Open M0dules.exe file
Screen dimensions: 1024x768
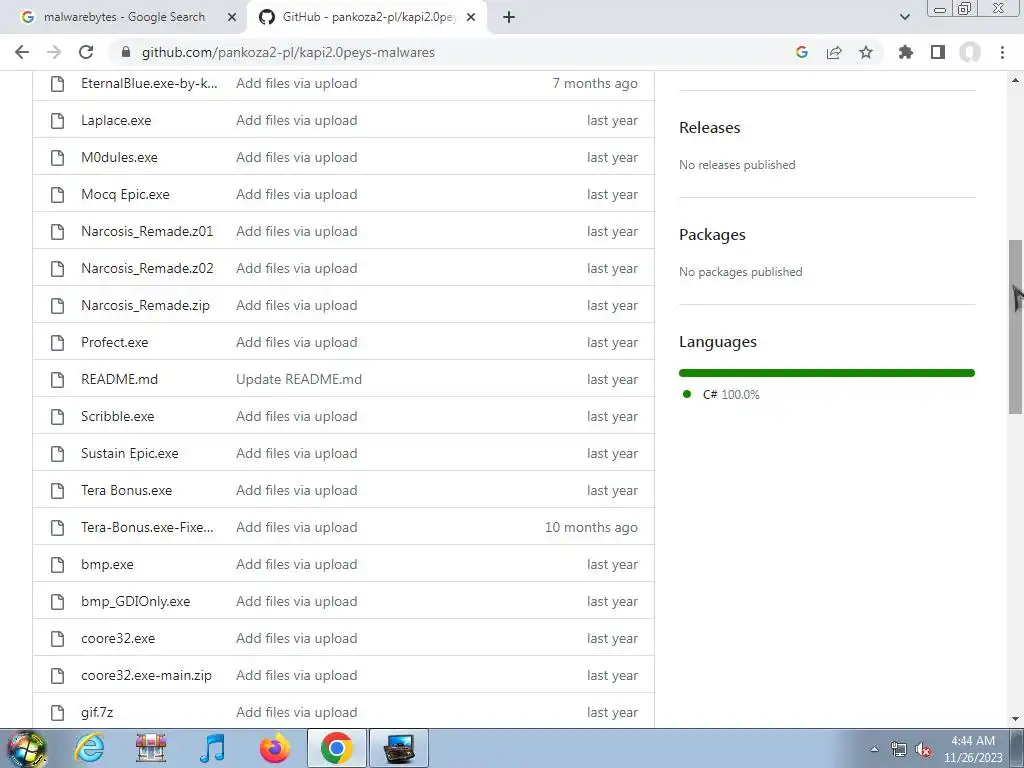120,157
